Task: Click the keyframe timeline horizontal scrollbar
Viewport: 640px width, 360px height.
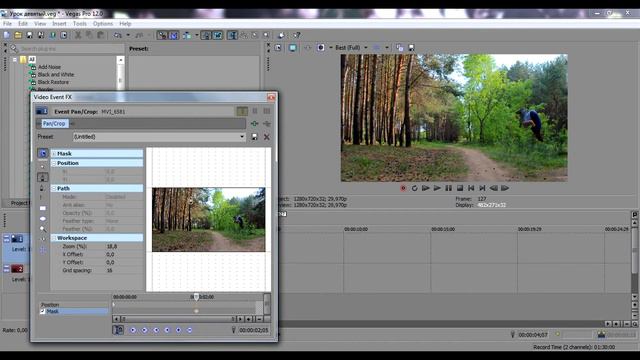Action: pyautogui.click(x=178, y=319)
